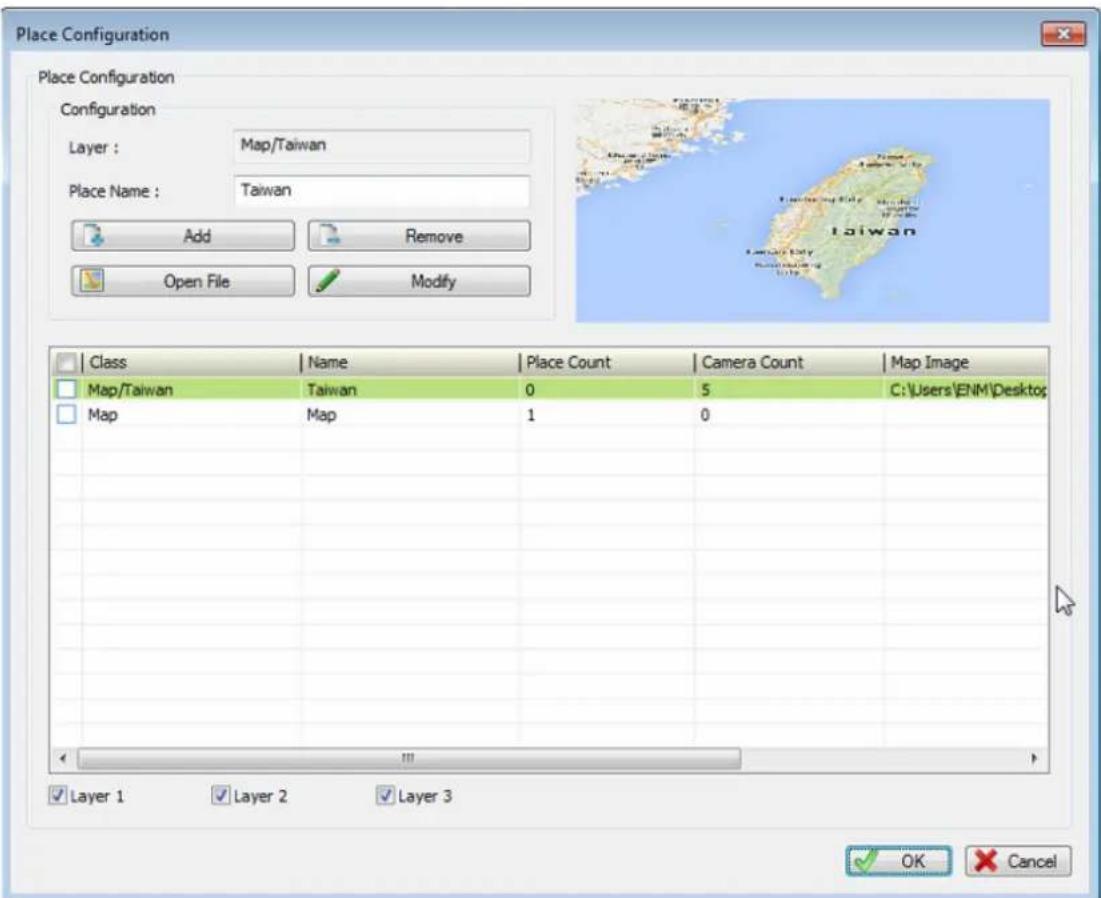Click place count 1 in Map row
This screenshot has height=898, width=1101.
click(531, 415)
